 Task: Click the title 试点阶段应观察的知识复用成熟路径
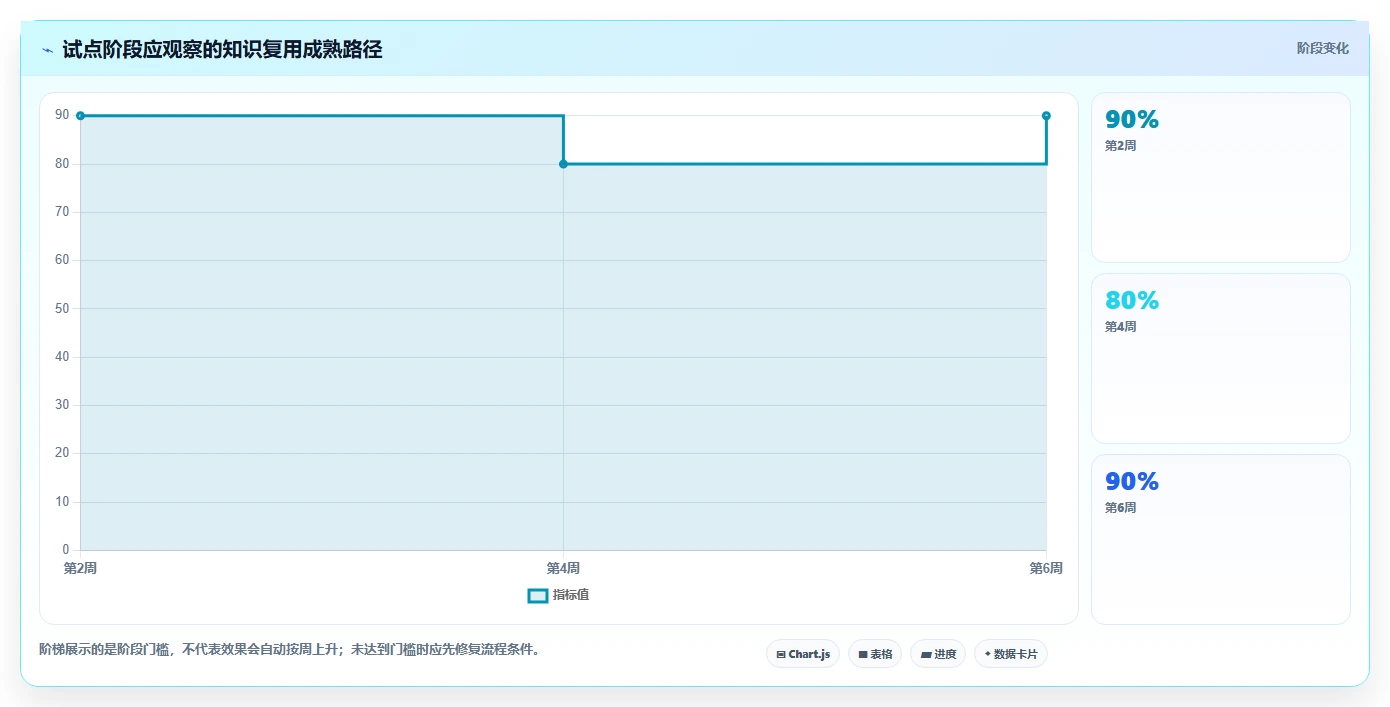(x=222, y=49)
